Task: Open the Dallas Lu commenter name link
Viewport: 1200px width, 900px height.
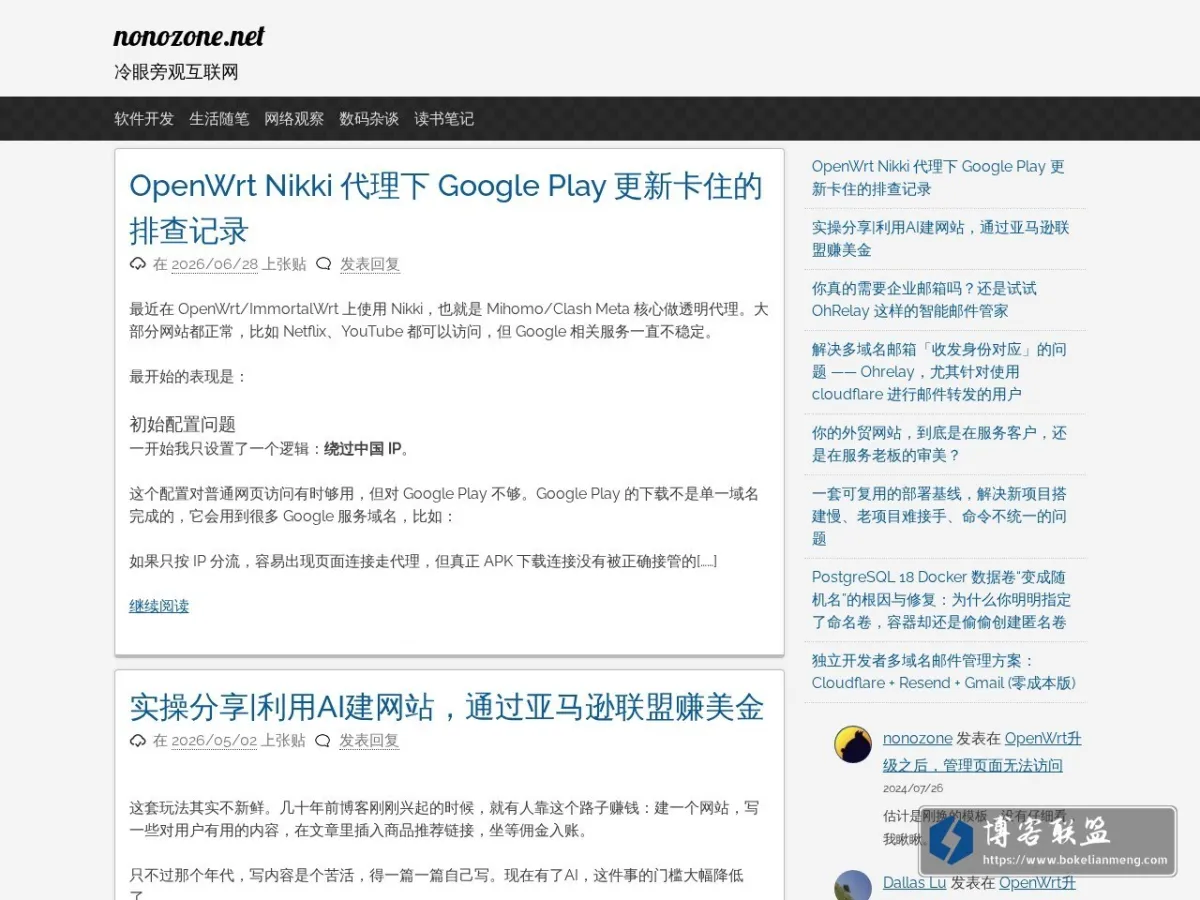Action: click(914, 882)
